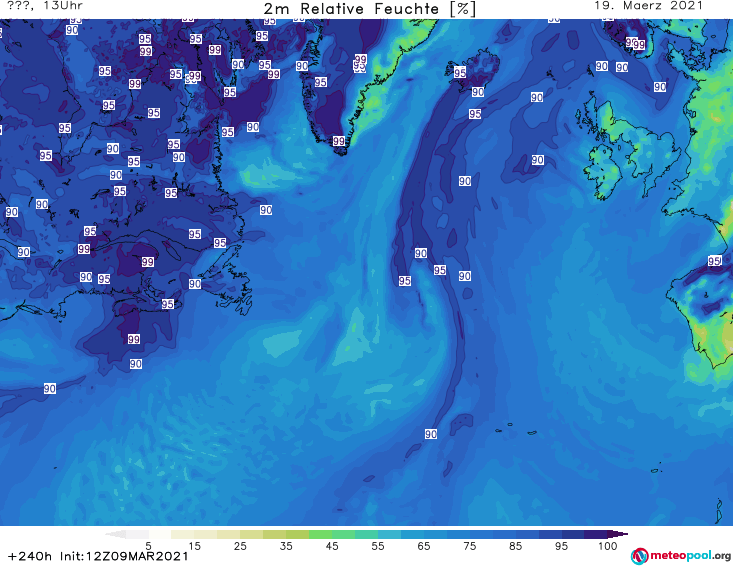Click the '???, 13Uhr' time label
Viewport: 733px width, 566px height.
(x=45, y=6)
